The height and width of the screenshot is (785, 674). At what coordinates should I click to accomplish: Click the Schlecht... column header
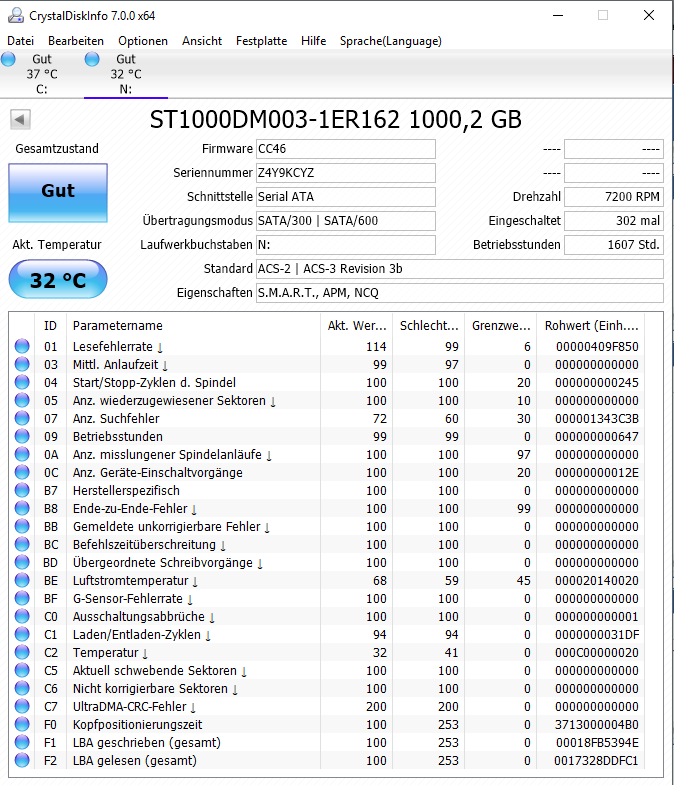tap(429, 326)
